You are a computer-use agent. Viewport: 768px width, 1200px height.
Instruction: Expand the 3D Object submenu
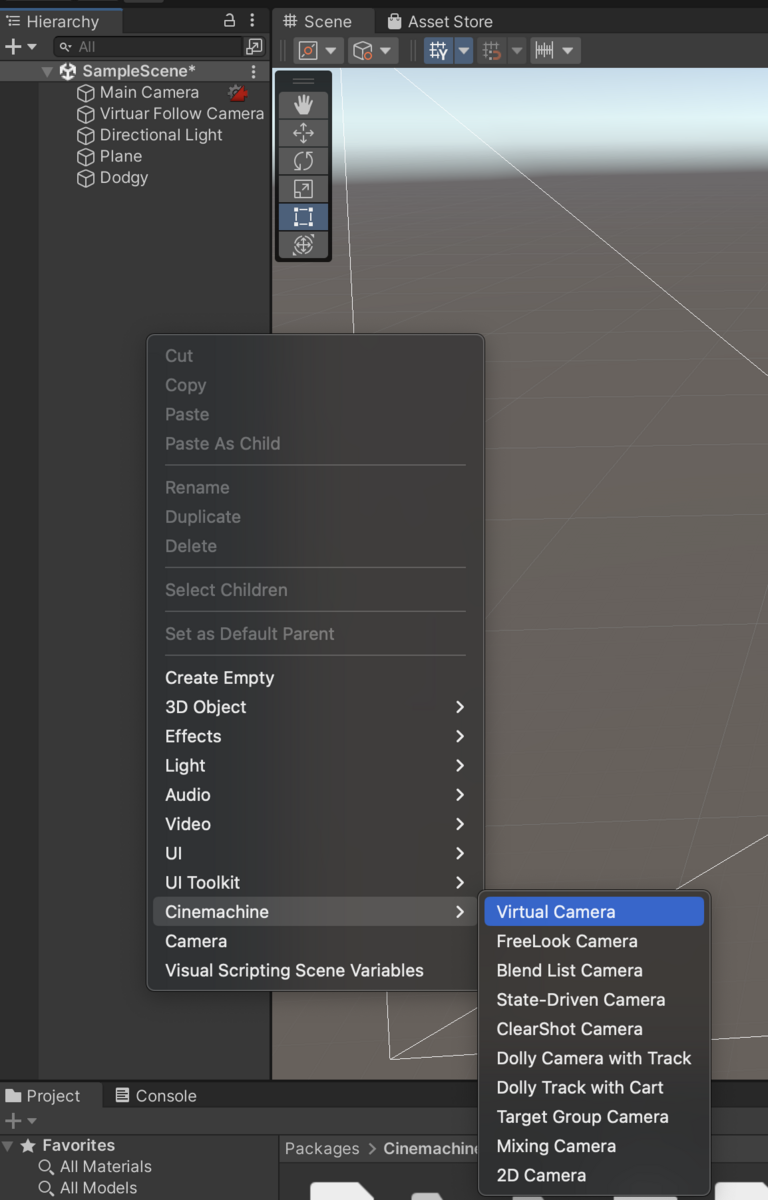coord(315,707)
